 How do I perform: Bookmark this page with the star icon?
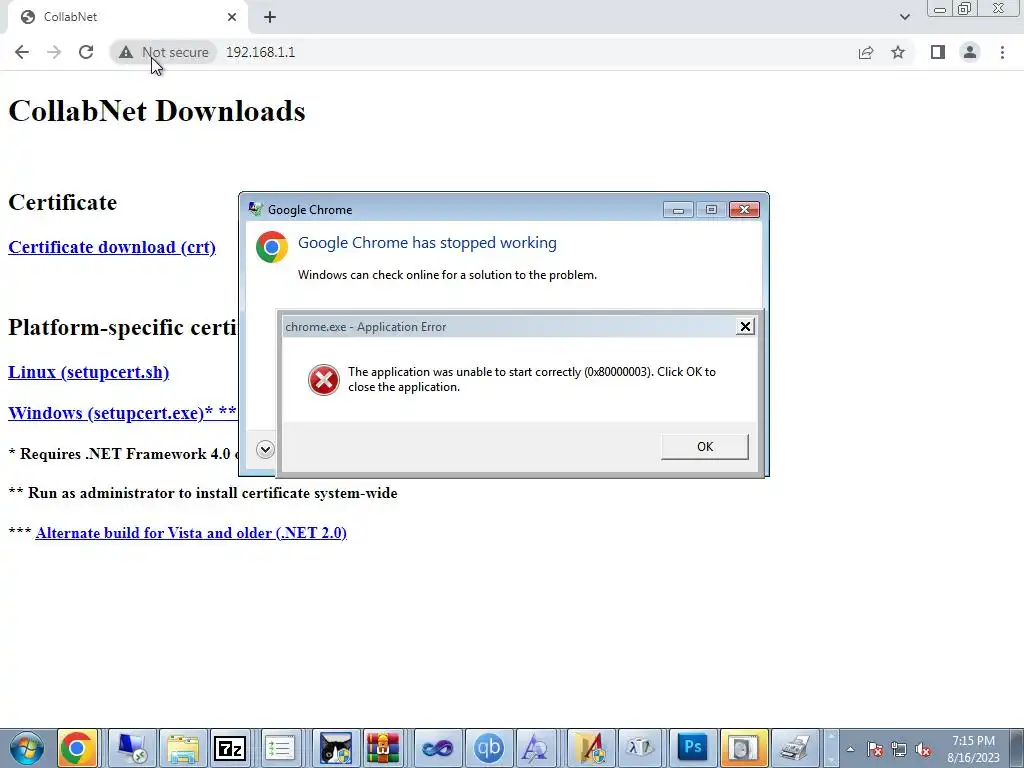click(x=898, y=52)
